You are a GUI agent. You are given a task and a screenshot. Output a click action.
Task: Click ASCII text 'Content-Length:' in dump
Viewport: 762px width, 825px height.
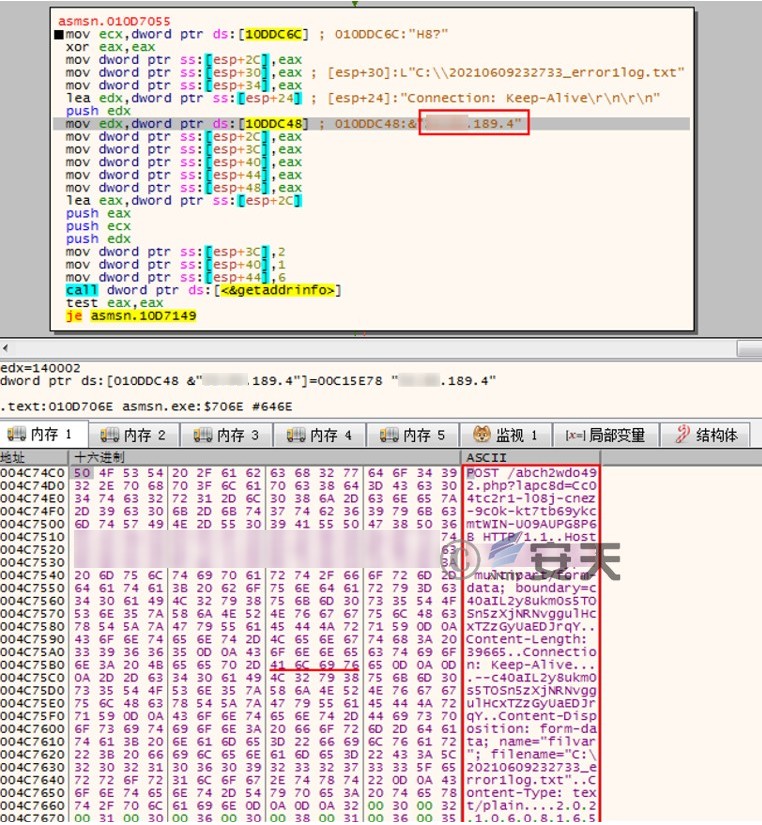[526, 639]
